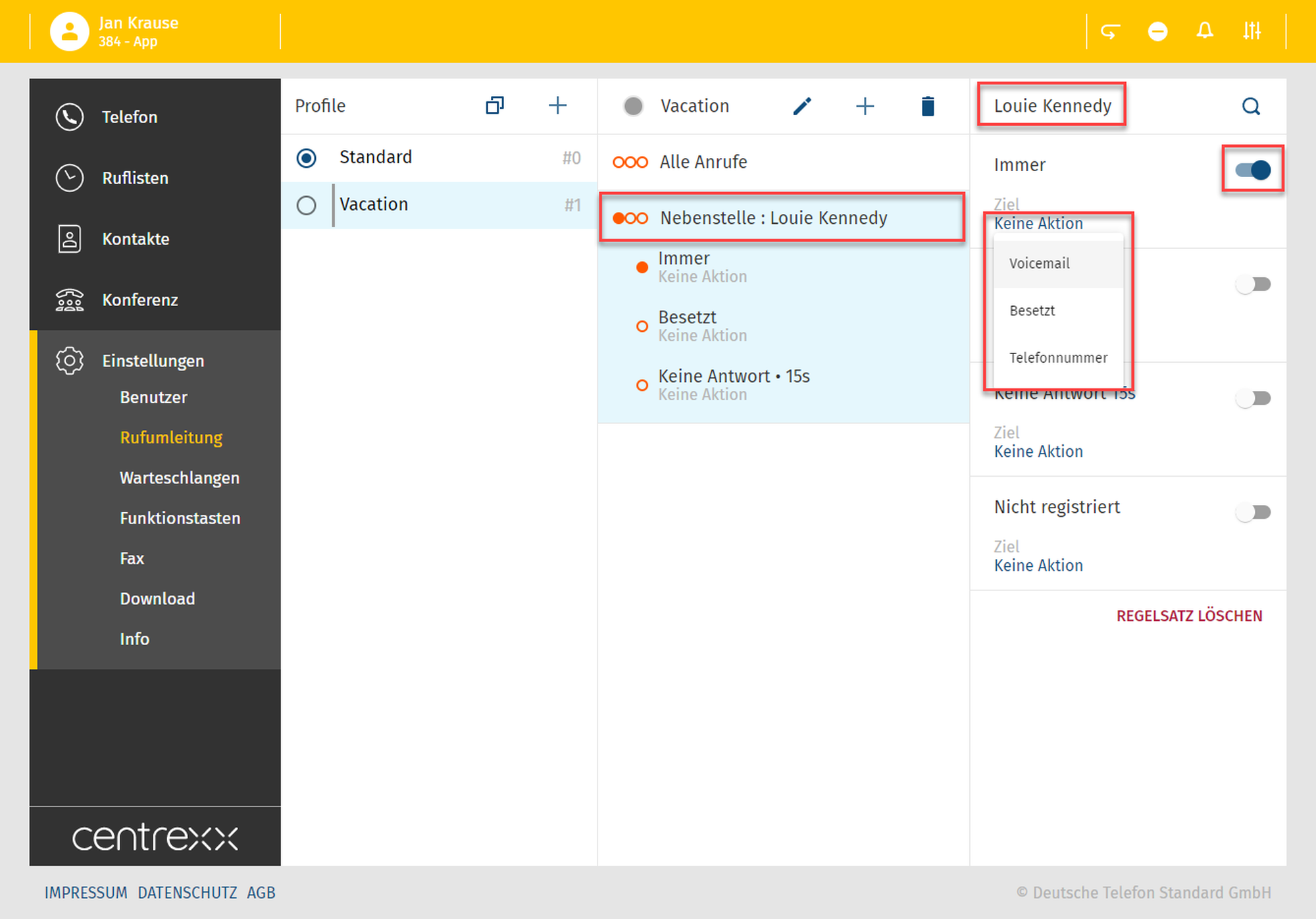The height and width of the screenshot is (919, 1316).
Task: Click the do-not-disturb icon in top bar
Action: pos(1157,31)
